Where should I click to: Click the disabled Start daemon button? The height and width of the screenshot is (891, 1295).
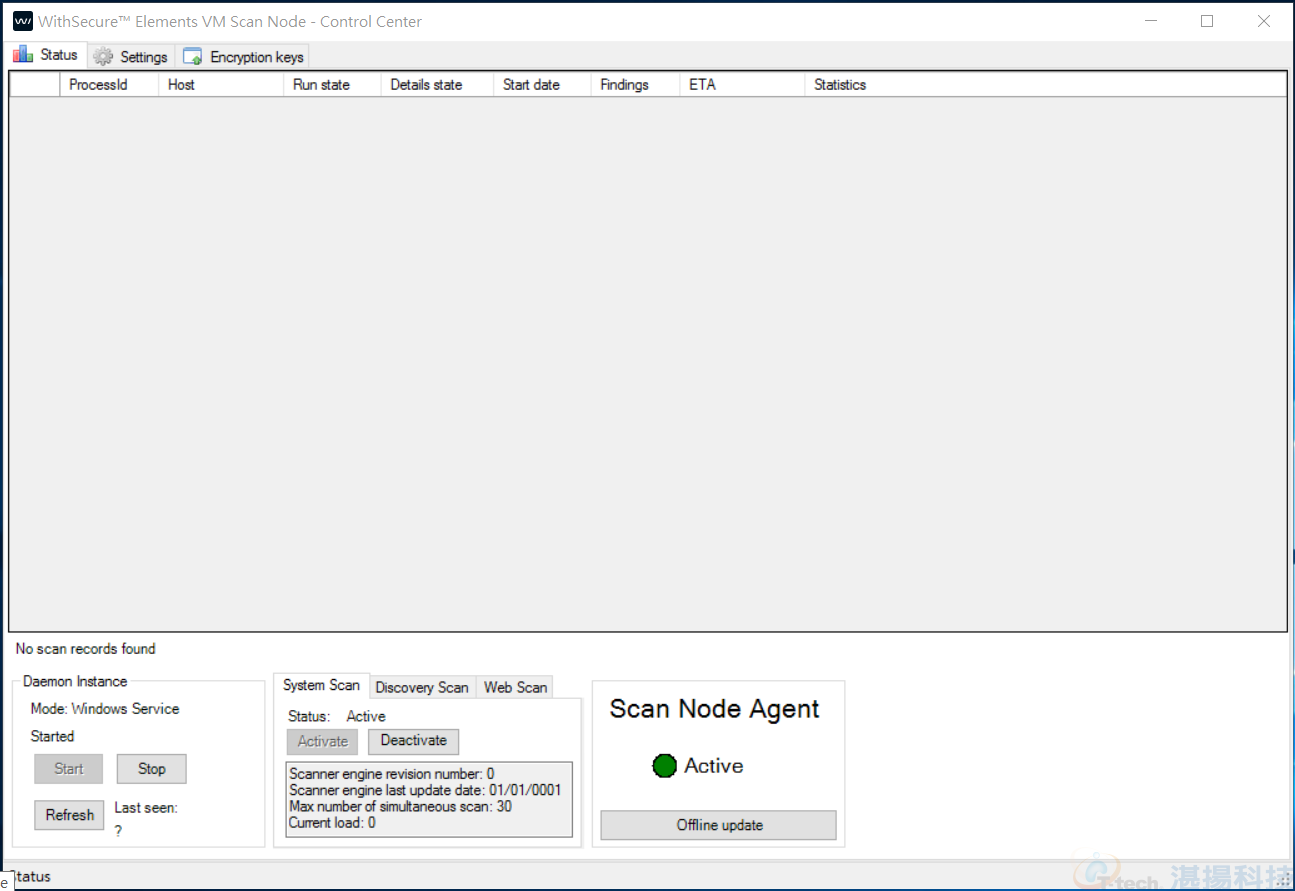[69, 769]
